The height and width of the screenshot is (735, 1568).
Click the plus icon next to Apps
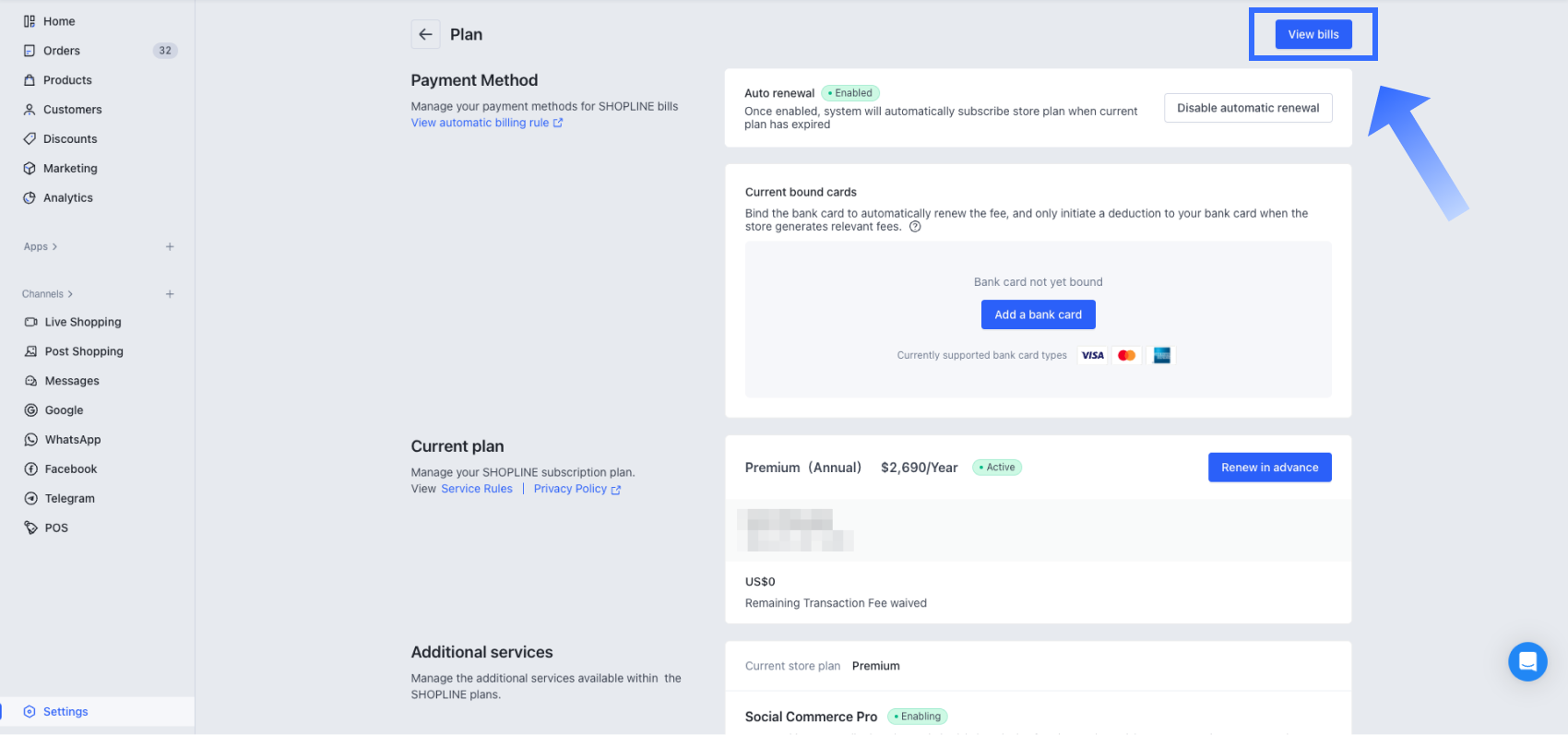coord(170,247)
